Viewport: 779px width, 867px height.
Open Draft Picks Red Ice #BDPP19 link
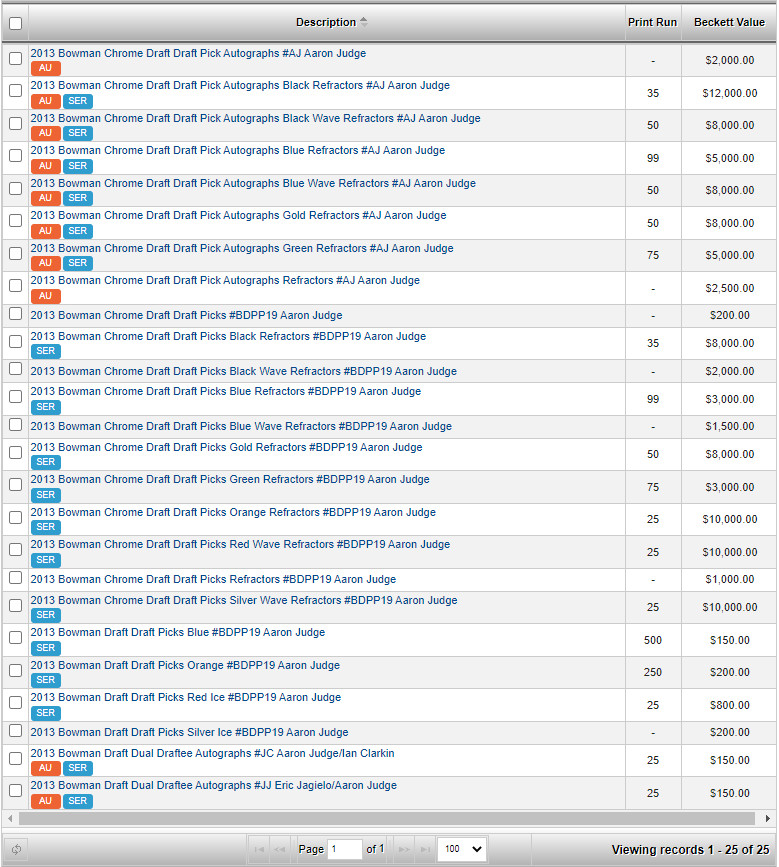tap(186, 697)
